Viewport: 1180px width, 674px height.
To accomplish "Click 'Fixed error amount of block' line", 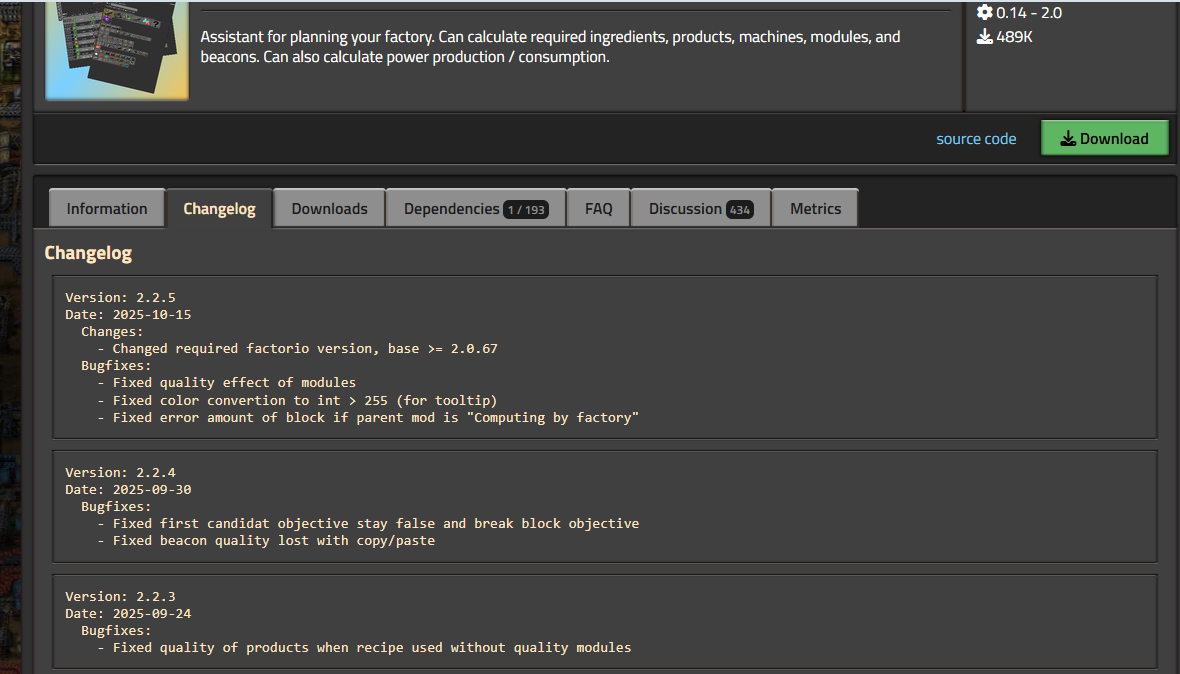I will click(x=368, y=417).
